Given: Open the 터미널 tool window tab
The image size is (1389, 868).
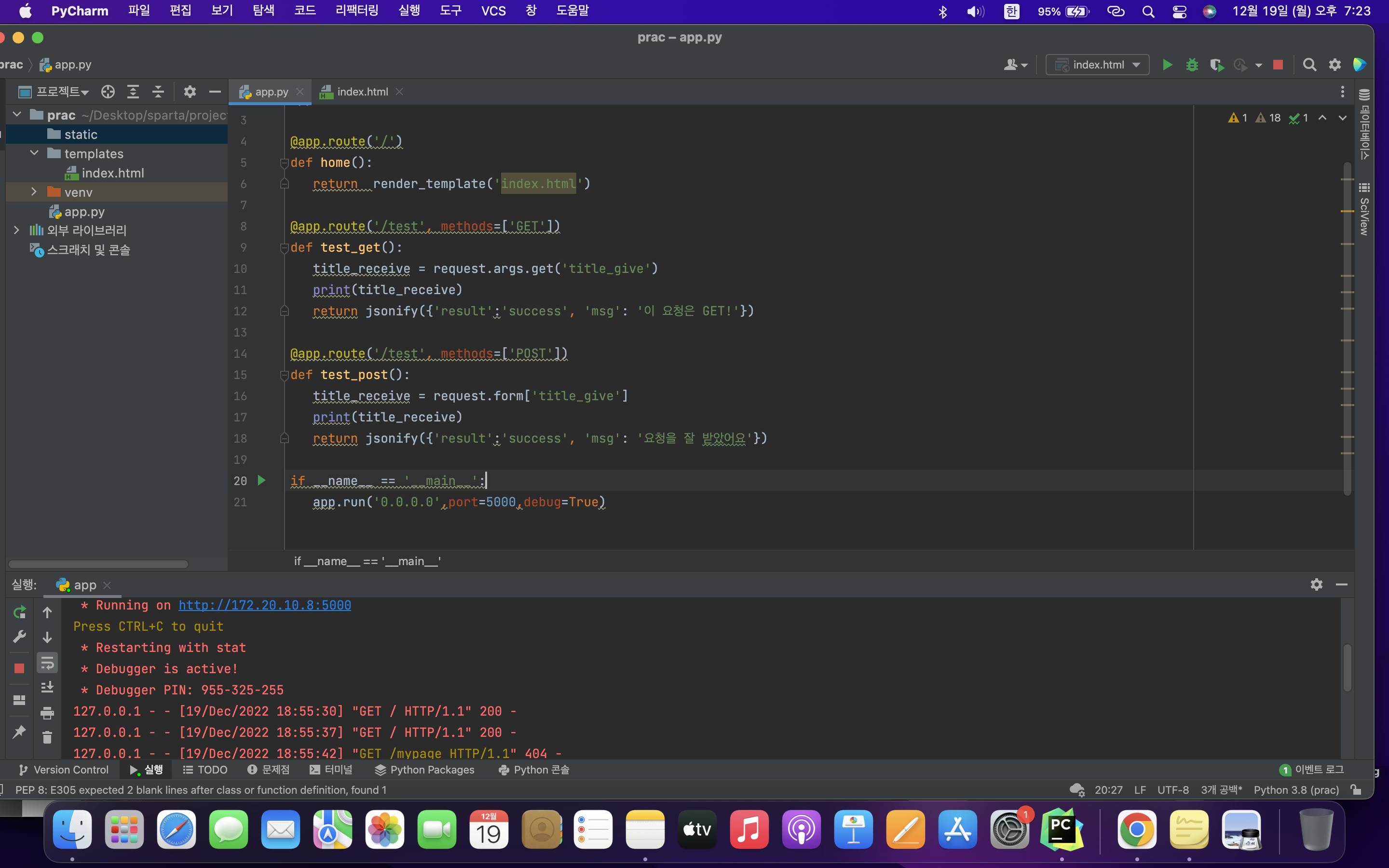Looking at the screenshot, I should point(330,770).
